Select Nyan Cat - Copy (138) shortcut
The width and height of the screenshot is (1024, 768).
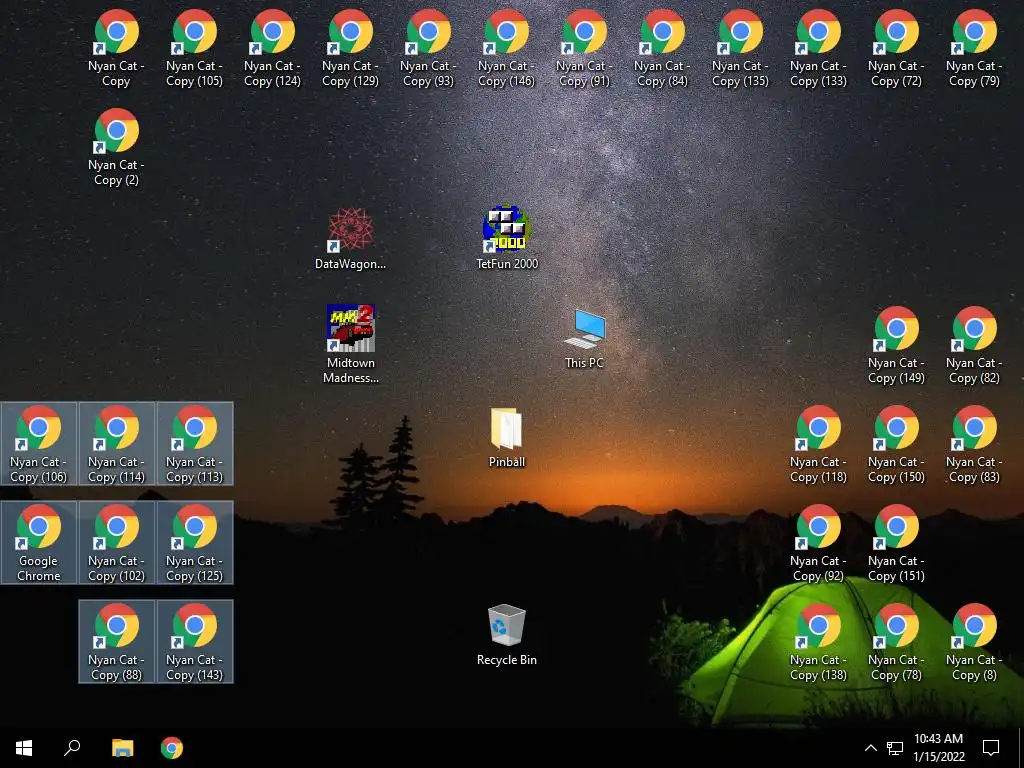[818, 643]
